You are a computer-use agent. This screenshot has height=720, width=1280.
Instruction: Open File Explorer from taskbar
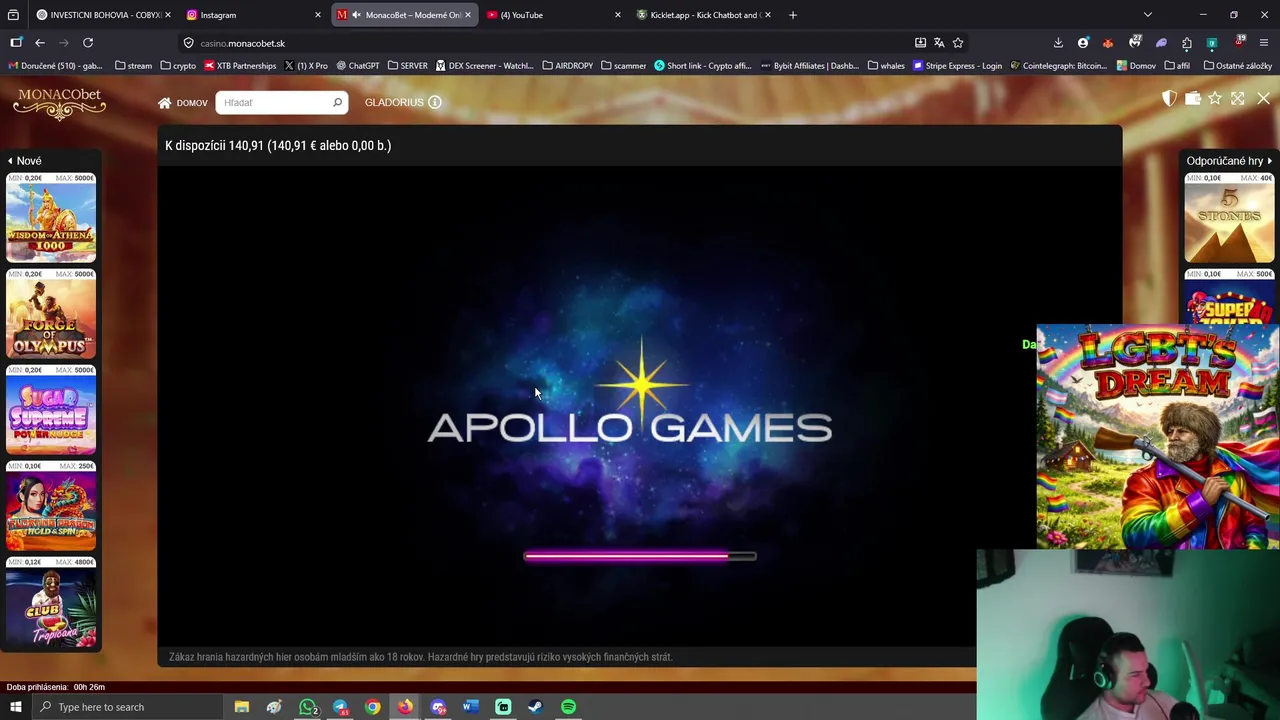(242, 707)
